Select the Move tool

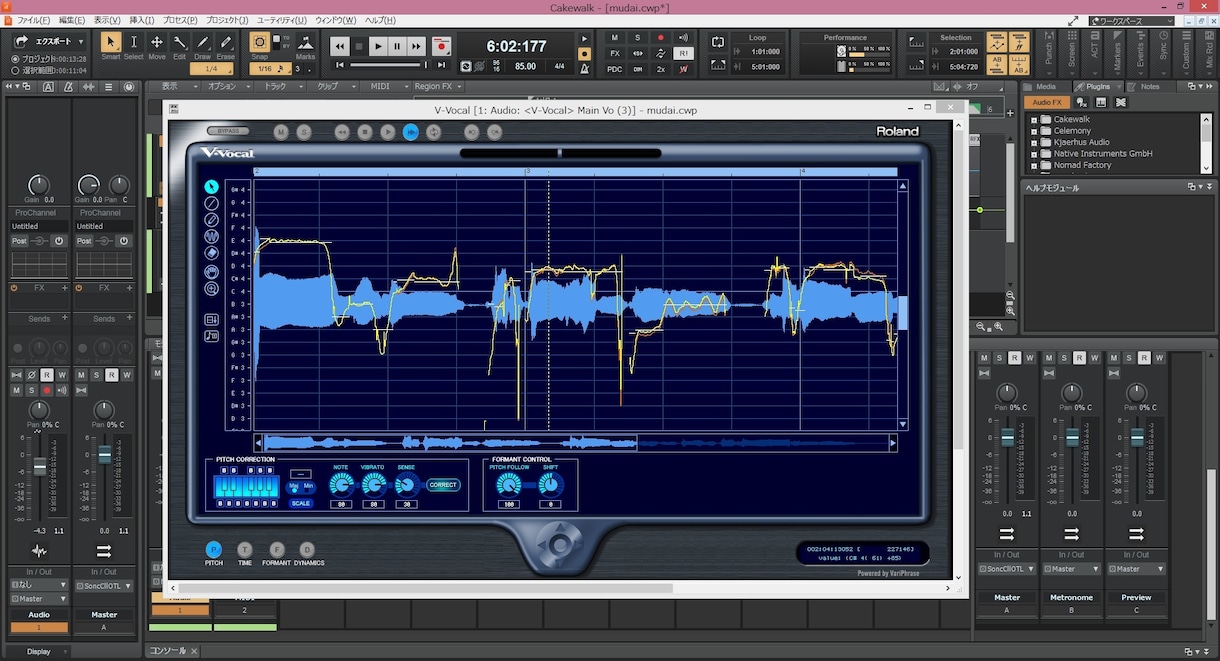point(157,42)
